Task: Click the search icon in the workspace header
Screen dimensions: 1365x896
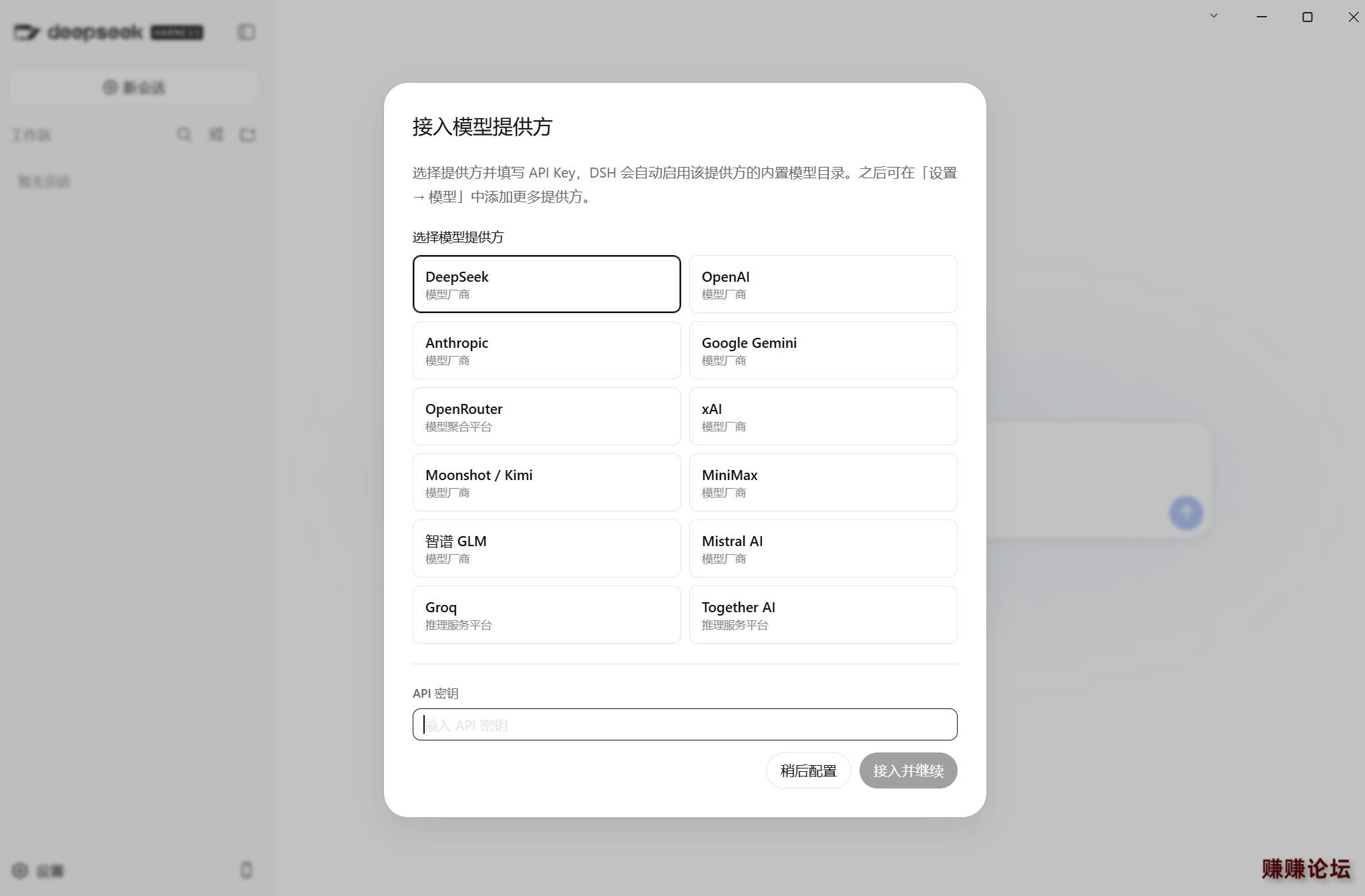Action: click(x=184, y=135)
